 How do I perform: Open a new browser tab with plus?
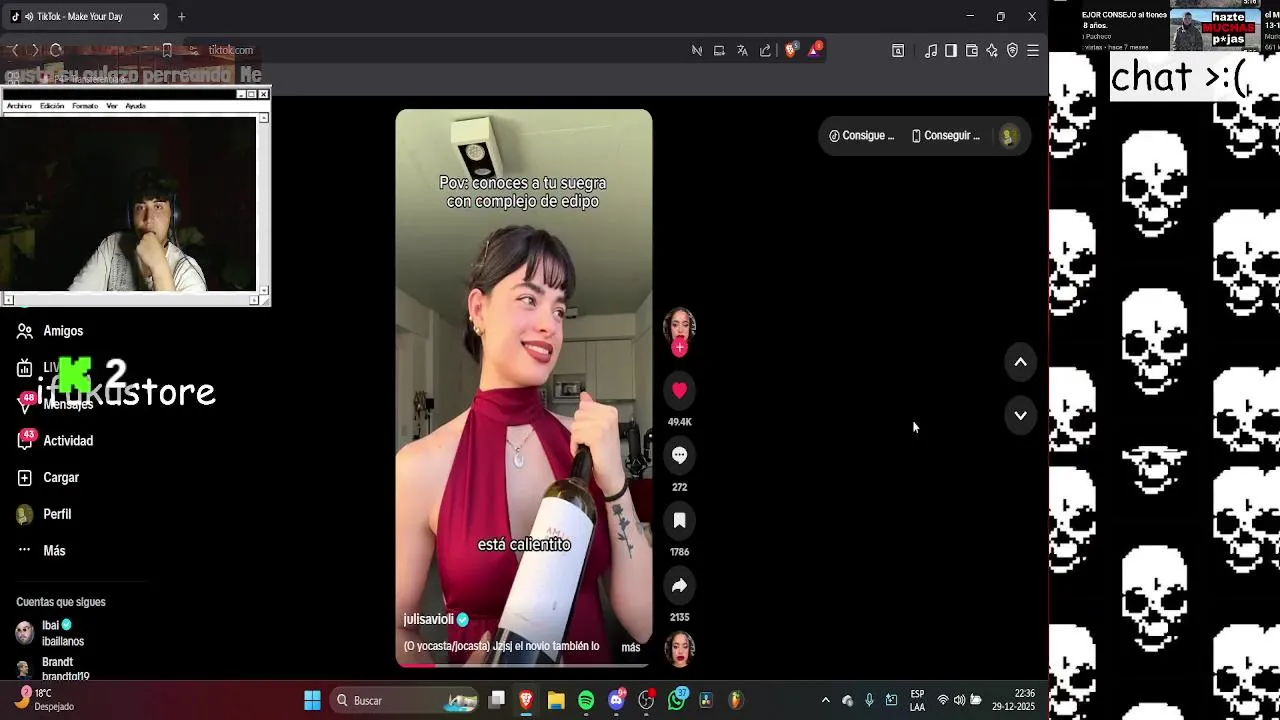(181, 17)
